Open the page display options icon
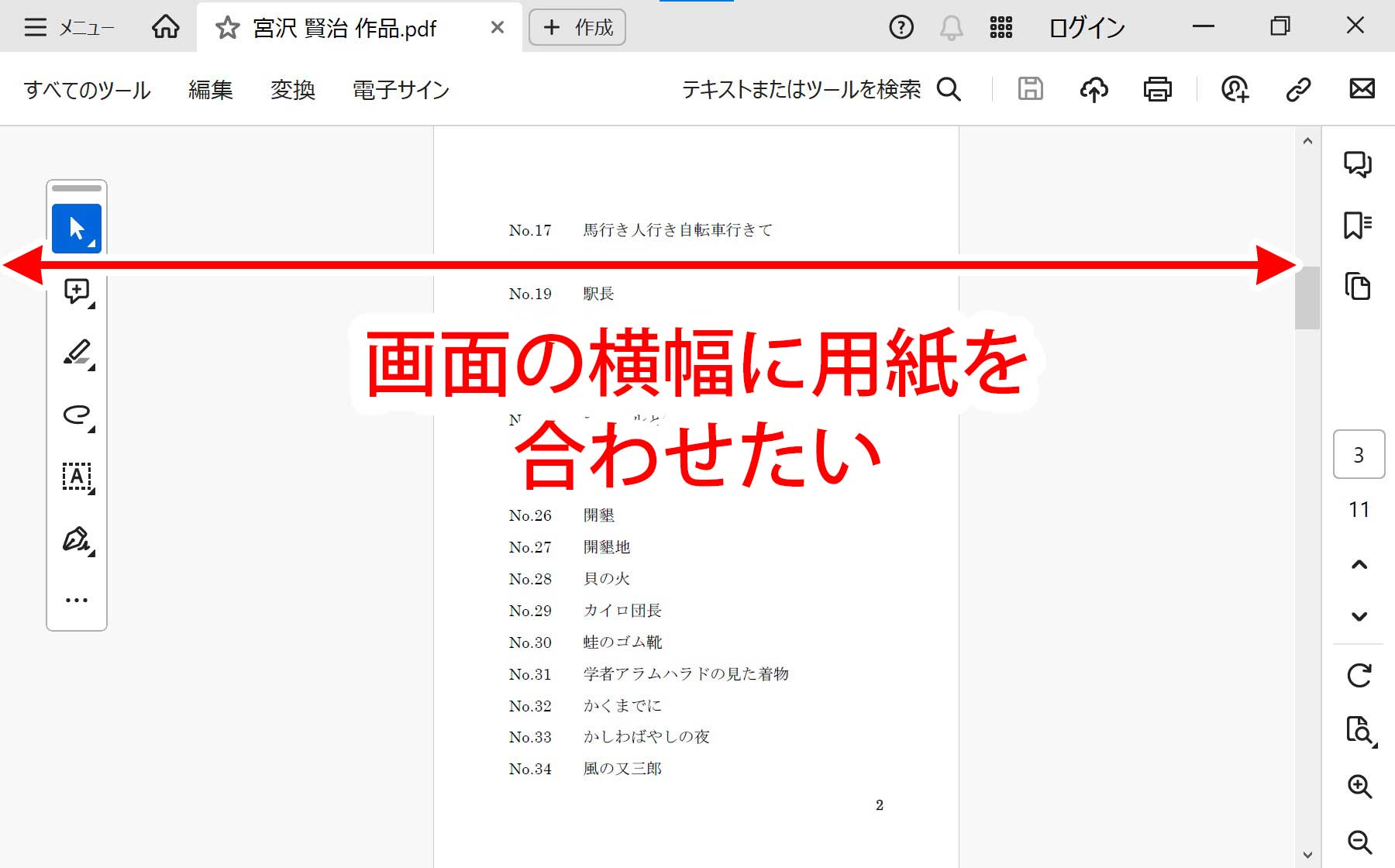 tap(1360, 731)
